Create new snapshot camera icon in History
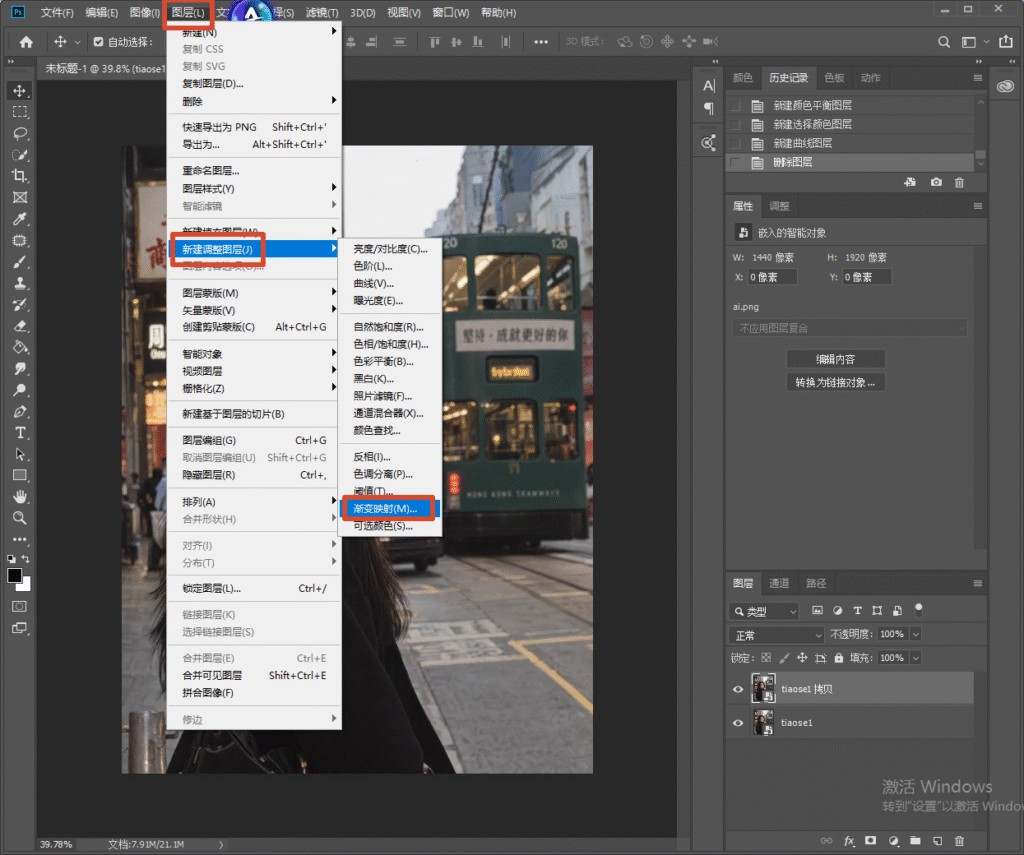The image size is (1024, 855). pyautogui.click(x=936, y=182)
